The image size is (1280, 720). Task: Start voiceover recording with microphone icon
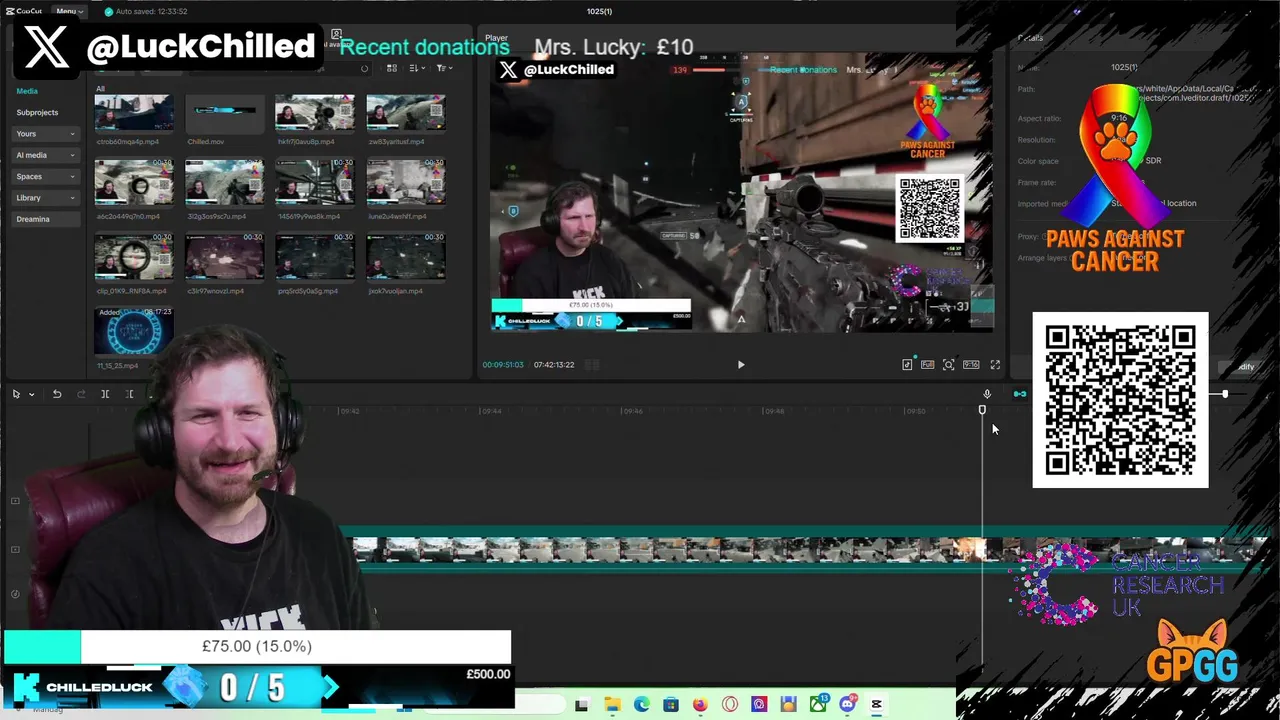[987, 394]
